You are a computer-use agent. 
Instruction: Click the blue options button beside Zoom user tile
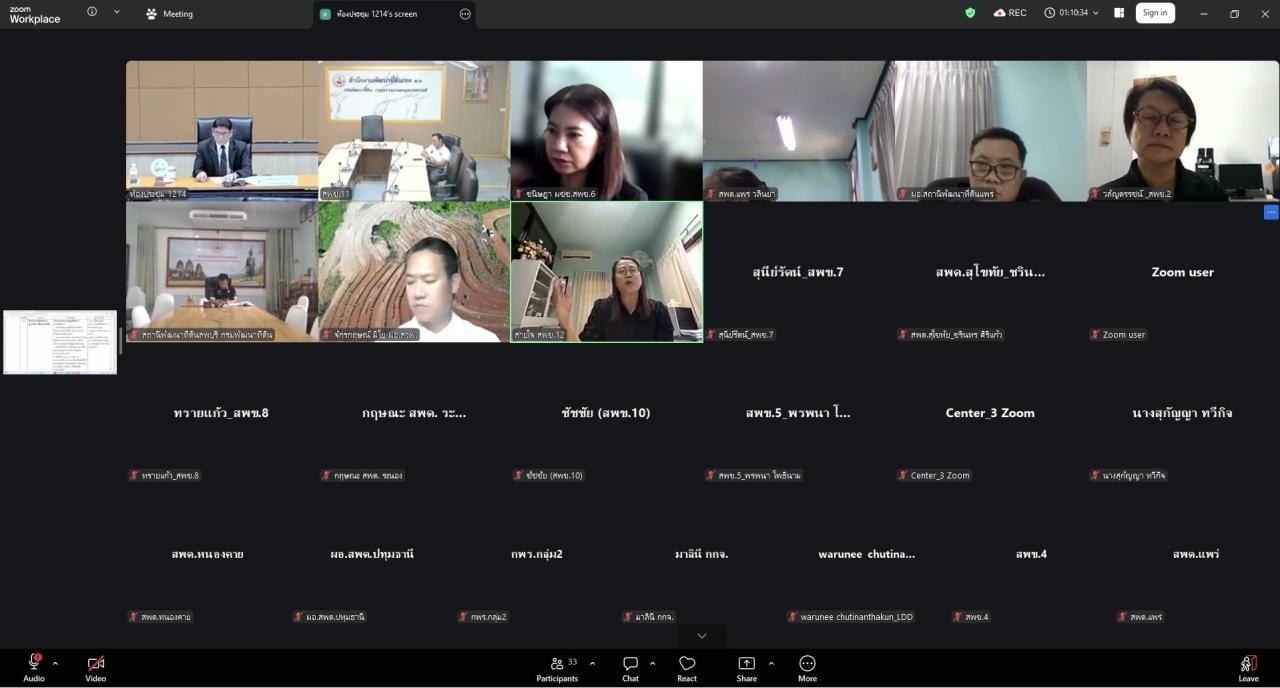(1271, 212)
